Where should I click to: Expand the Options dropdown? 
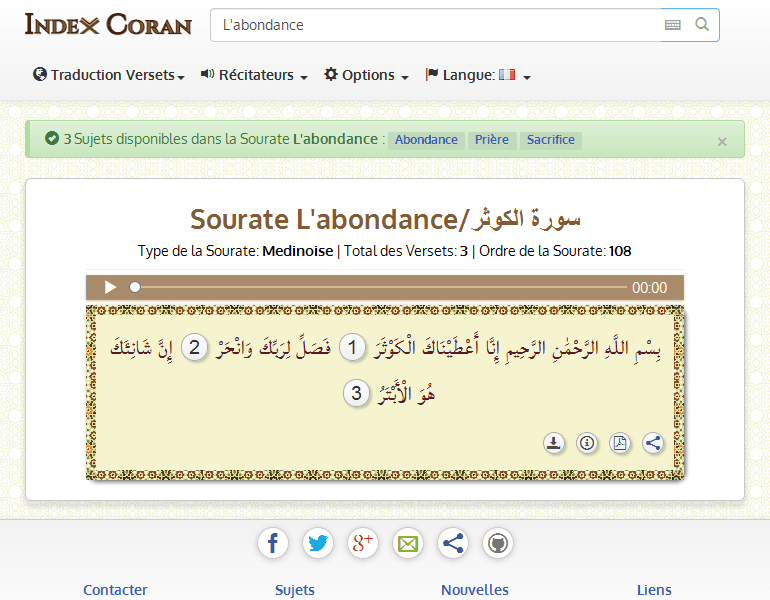coord(366,75)
